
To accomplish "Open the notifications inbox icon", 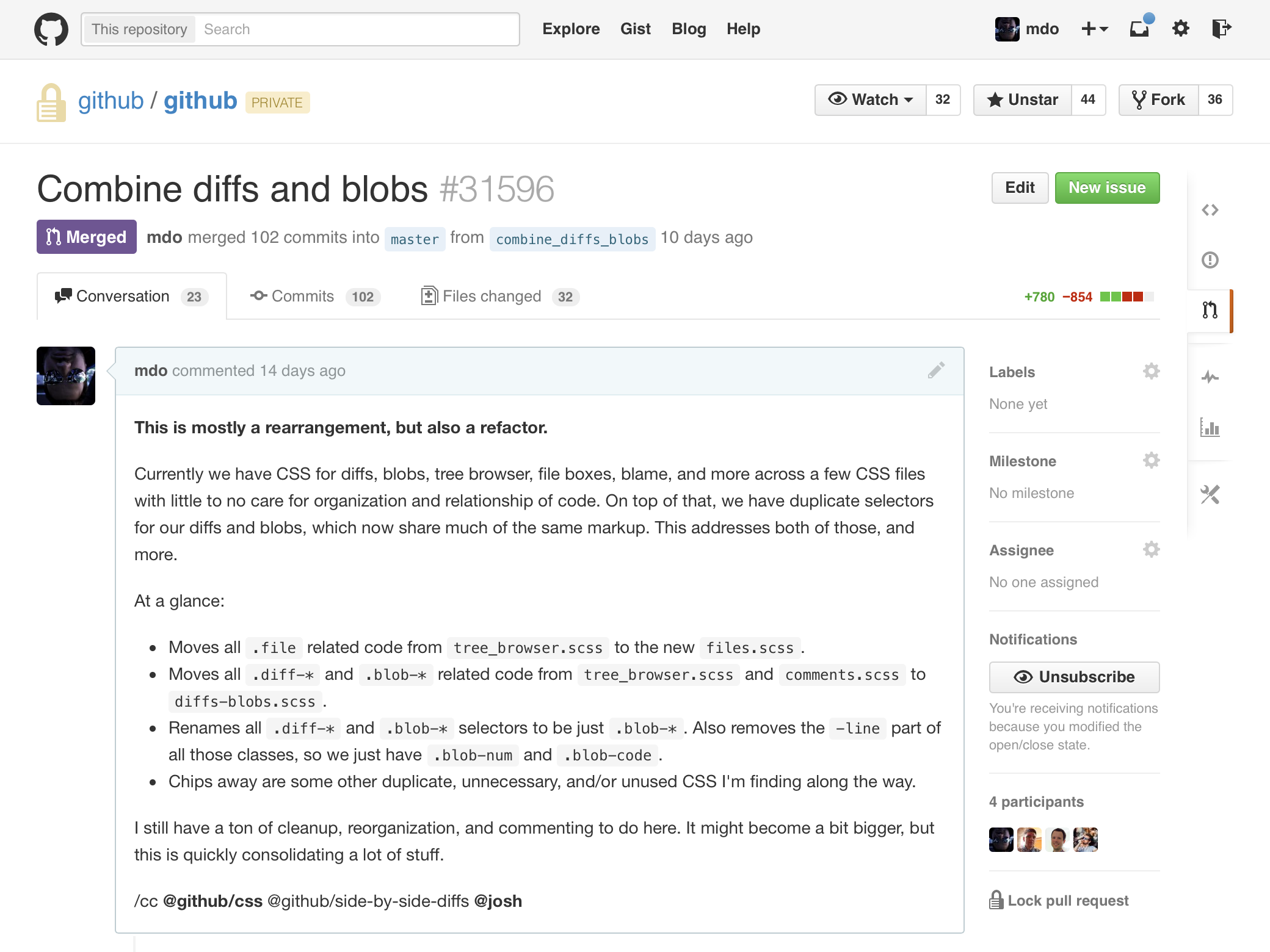I will tap(1139, 28).
